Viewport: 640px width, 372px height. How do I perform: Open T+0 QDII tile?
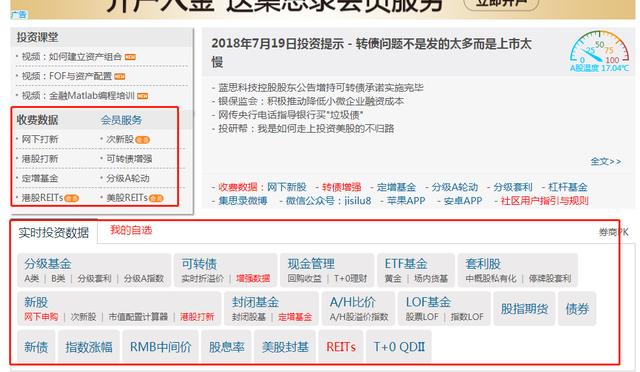(399, 347)
